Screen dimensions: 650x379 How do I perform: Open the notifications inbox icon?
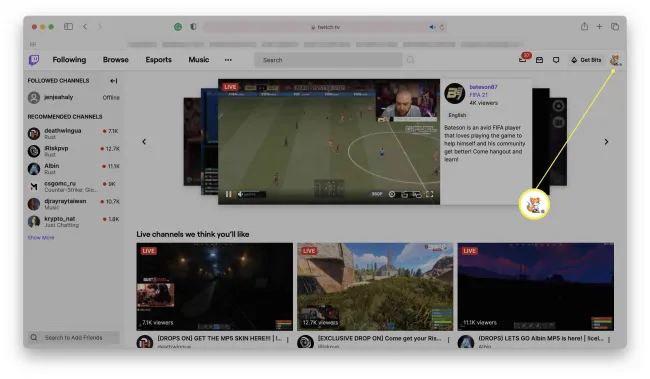[x=539, y=60]
